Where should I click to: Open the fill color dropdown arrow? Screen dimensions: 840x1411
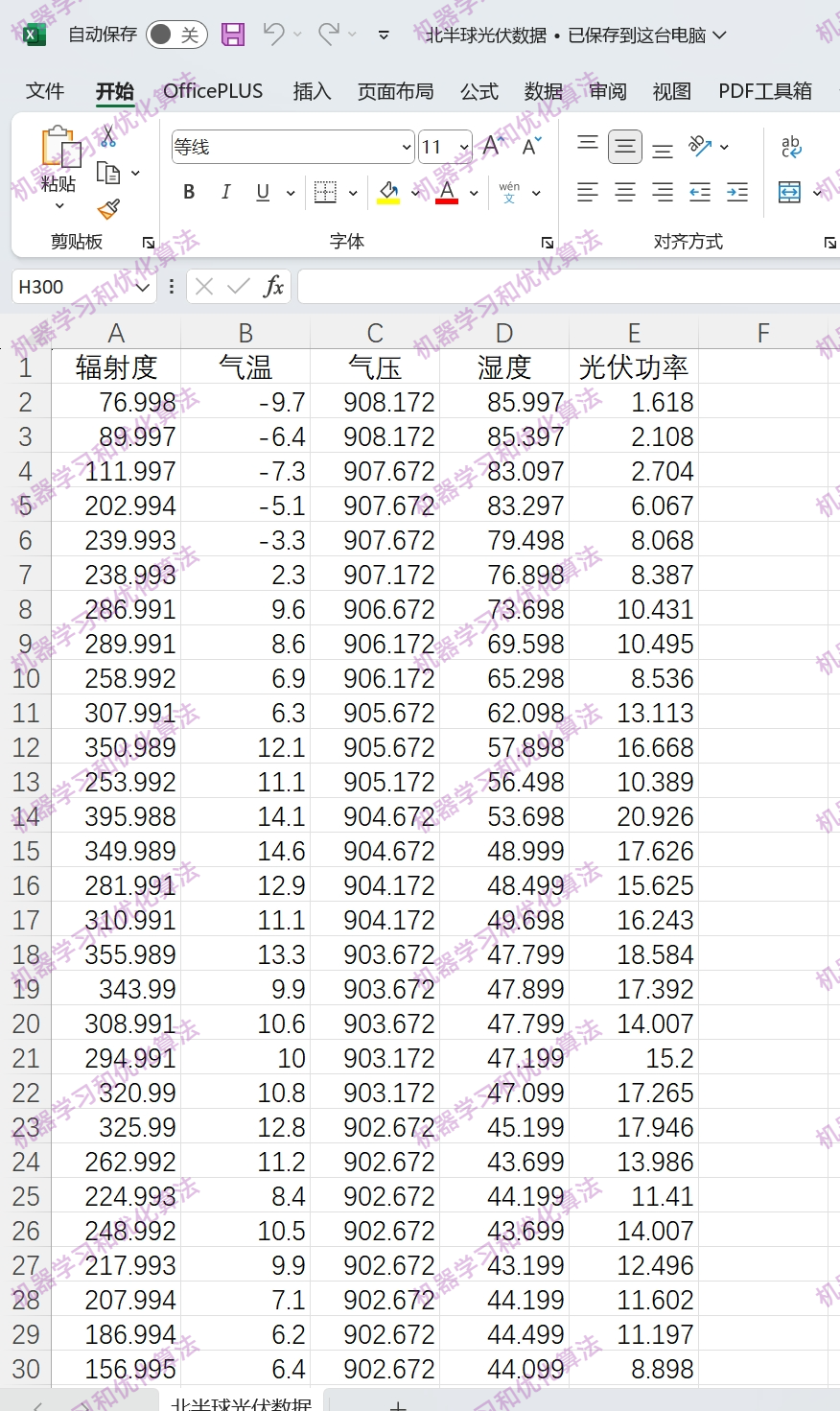(x=414, y=192)
